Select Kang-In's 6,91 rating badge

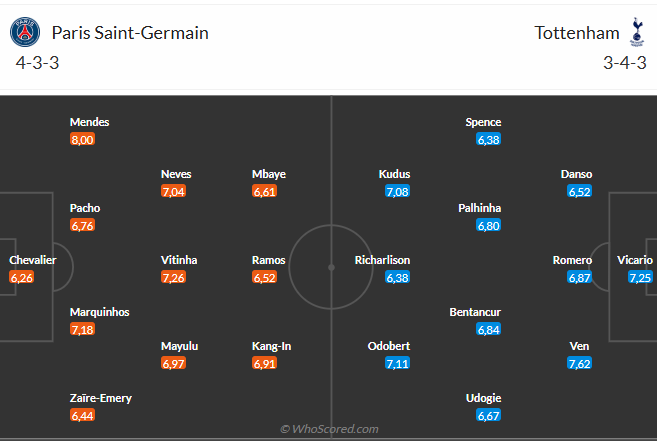tap(264, 364)
